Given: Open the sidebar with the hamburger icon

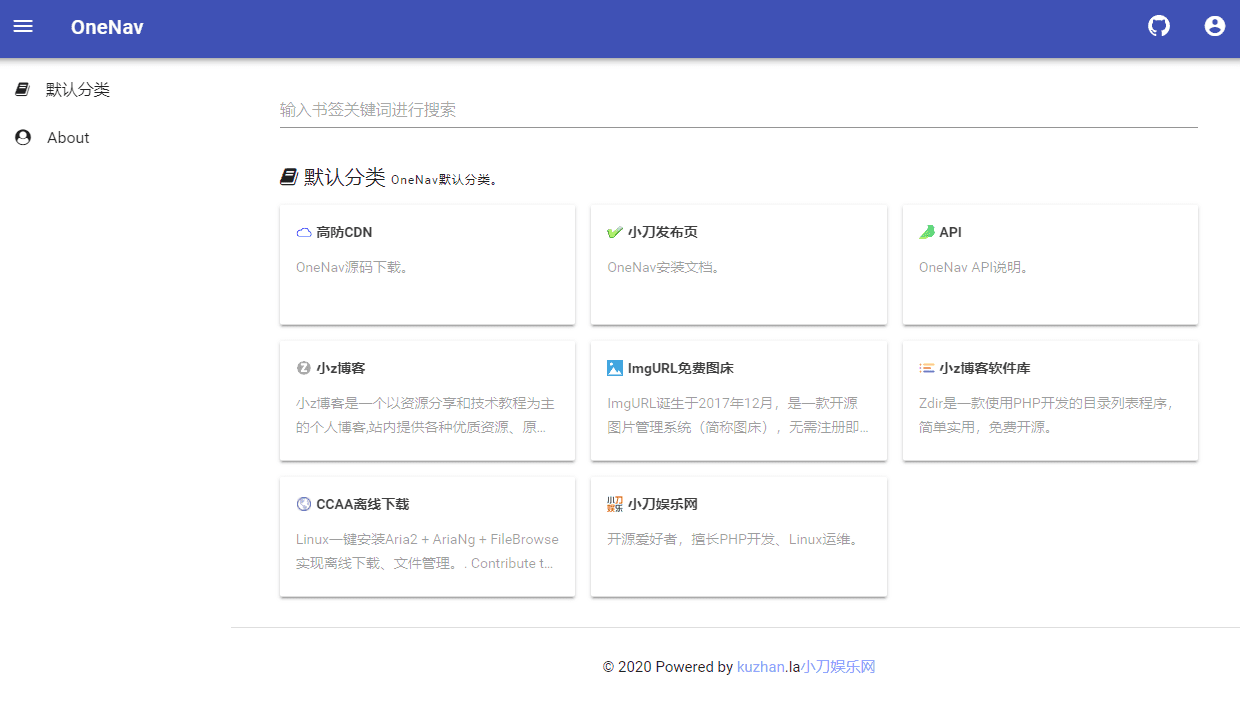Looking at the screenshot, I should pyautogui.click(x=22, y=26).
